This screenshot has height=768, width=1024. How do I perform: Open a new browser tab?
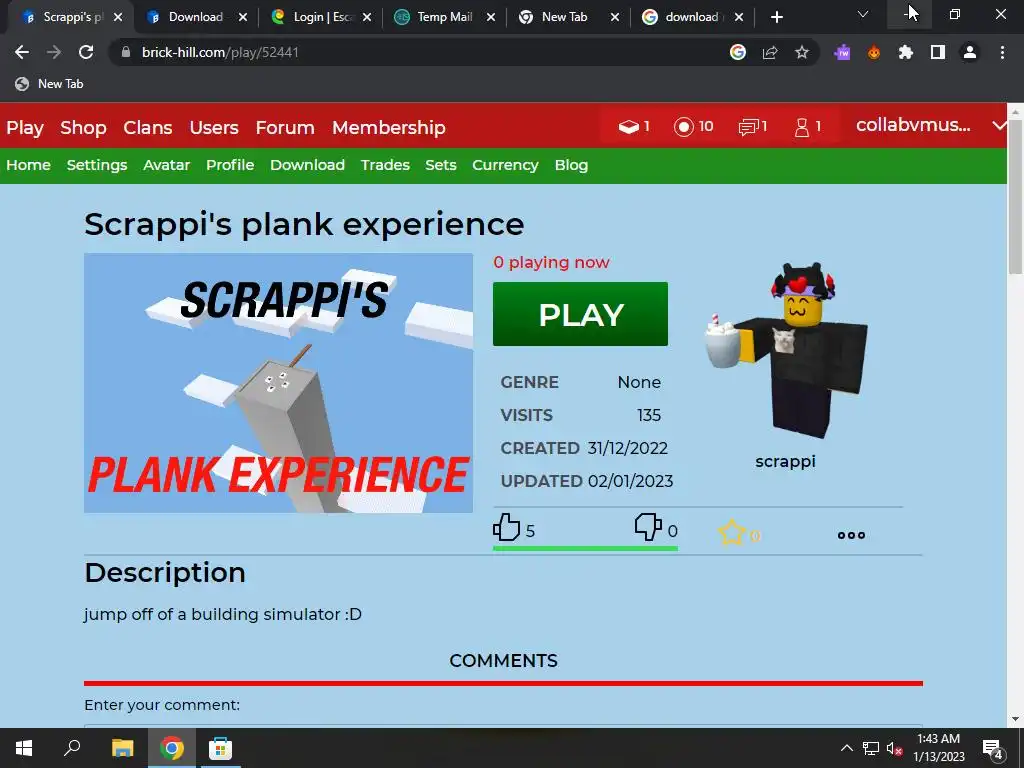776,17
